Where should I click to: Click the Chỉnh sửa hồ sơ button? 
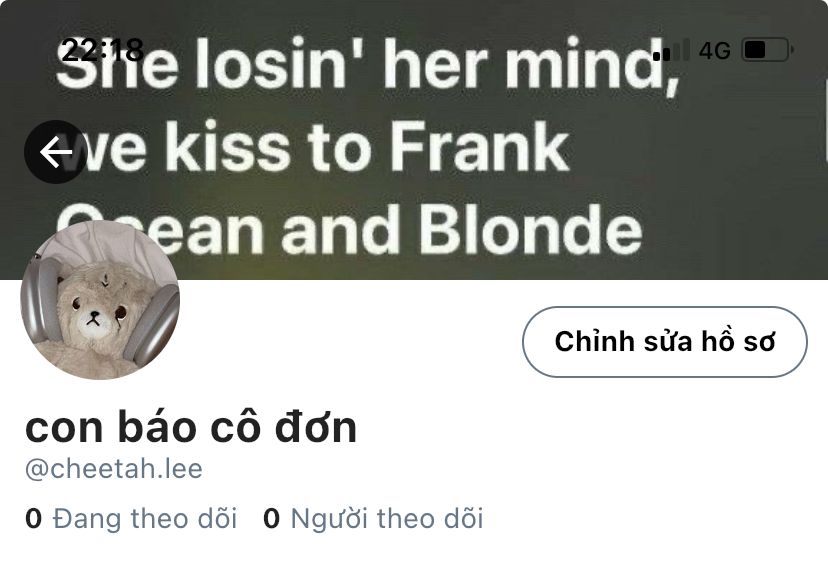(x=665, y=342)
